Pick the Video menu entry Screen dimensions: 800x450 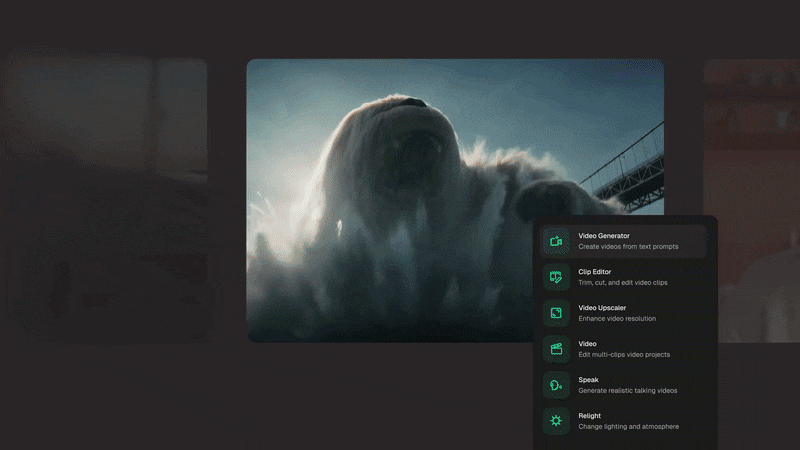623,349
